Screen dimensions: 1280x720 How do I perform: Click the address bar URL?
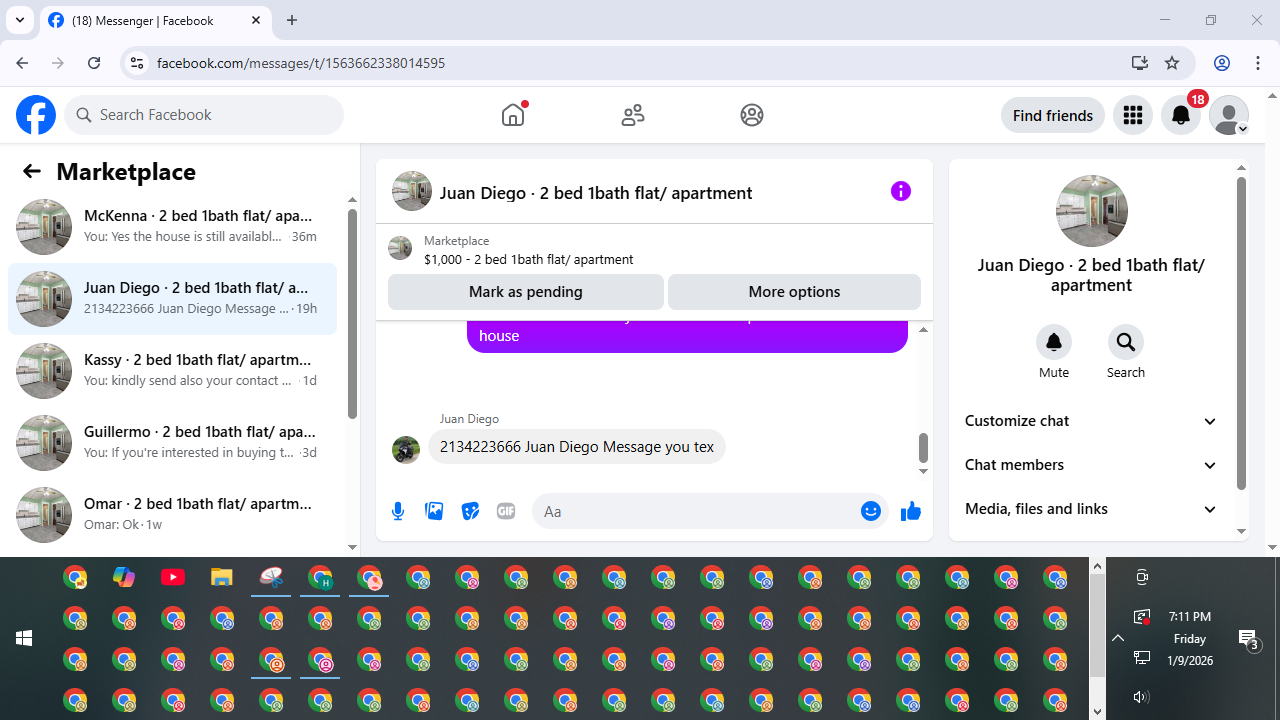coord(301,63)
